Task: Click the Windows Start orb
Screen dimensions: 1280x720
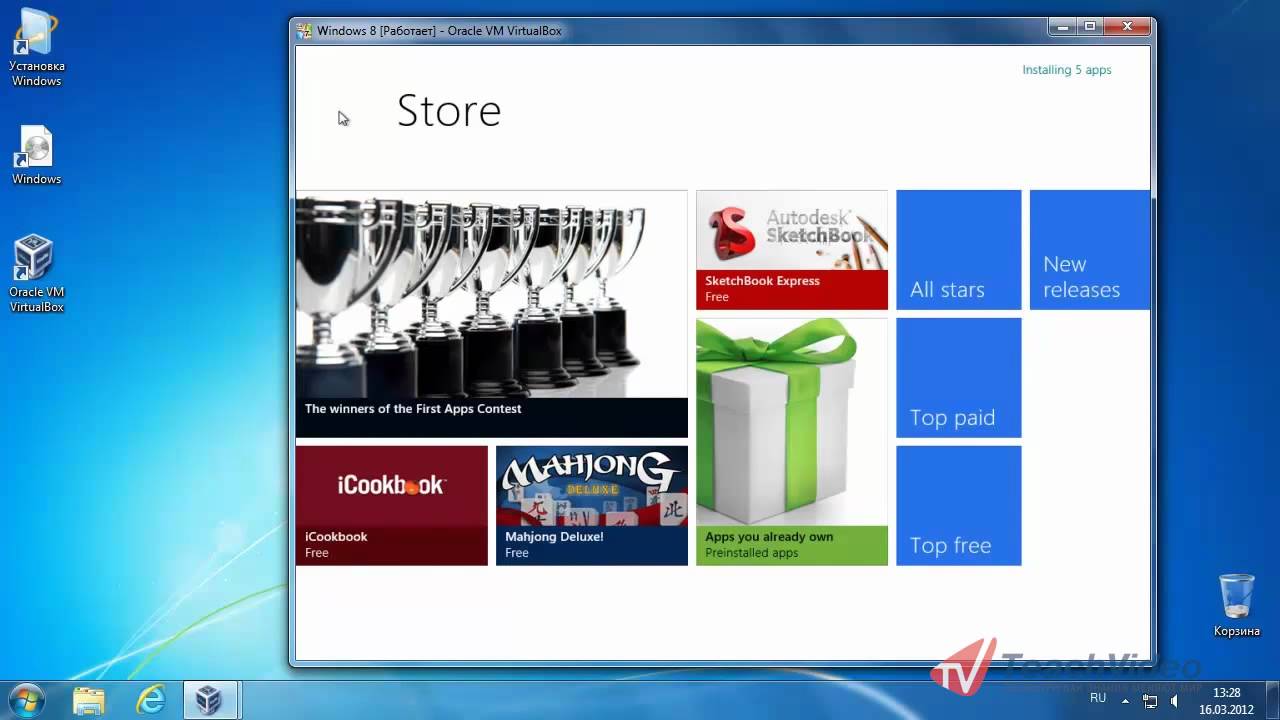Action: [x=26, y=699]
